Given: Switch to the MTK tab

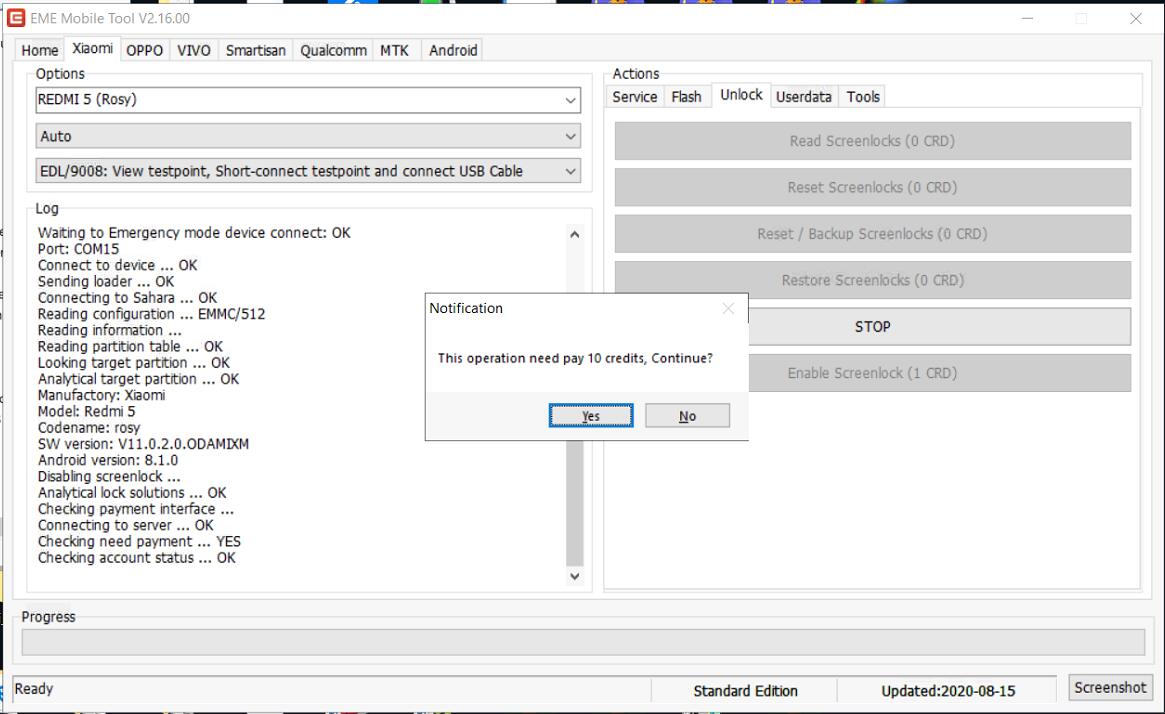Looking at the screenshot, I should 395,51.
